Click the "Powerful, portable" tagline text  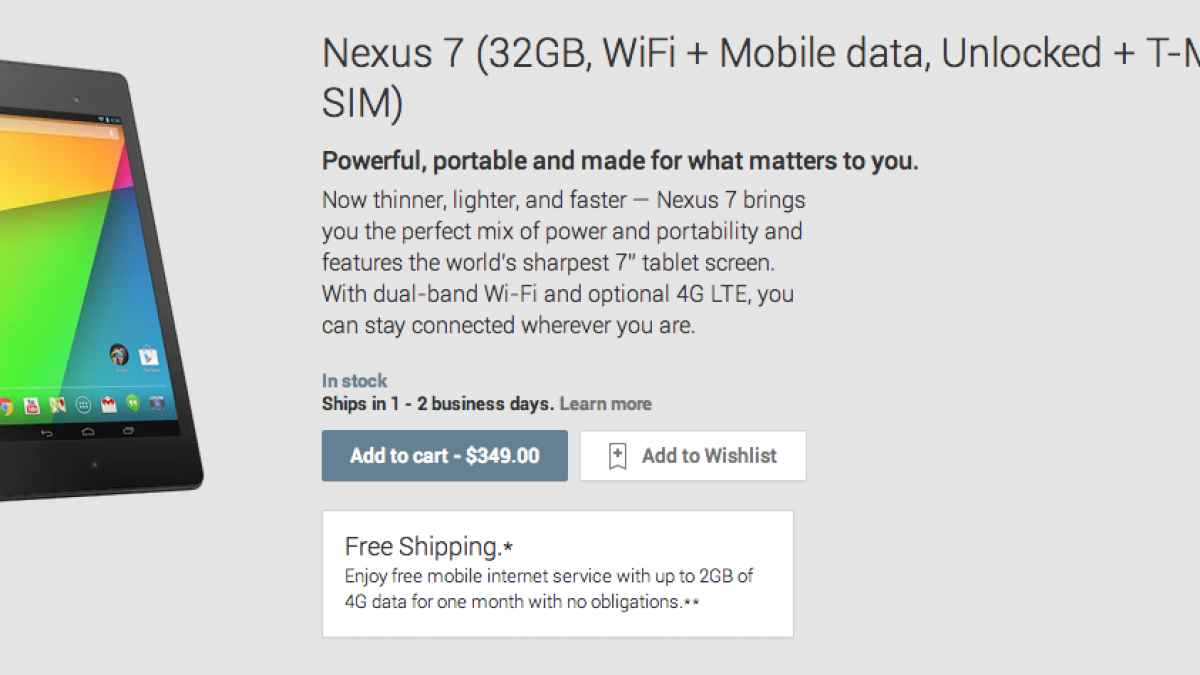620,161
